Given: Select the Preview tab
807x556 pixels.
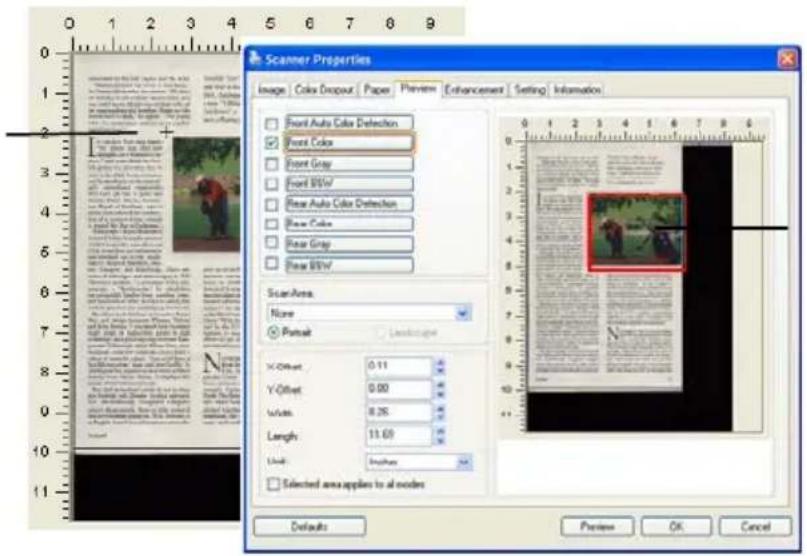Looking at the screenshot, I should 418,89.
